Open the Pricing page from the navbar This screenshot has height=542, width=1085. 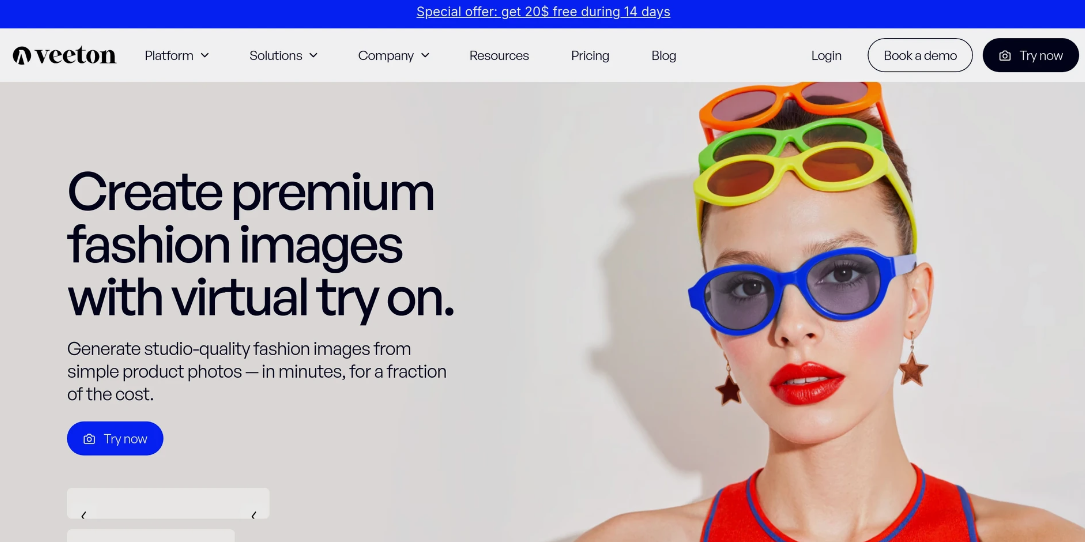click(590, 56)
